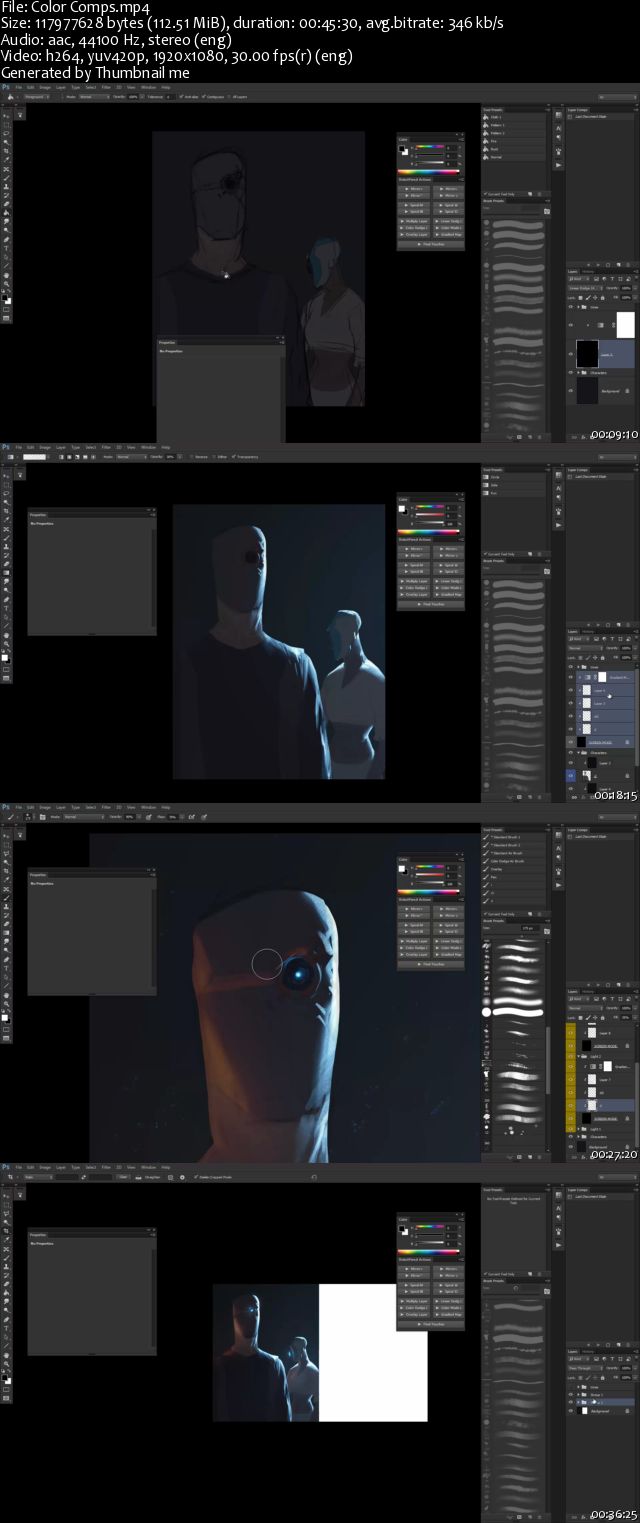The width and height of the screenshot is (640, 1523).
Task: Toggle Transparency checkbox in 00:18:15 frame
Action: 233,457
